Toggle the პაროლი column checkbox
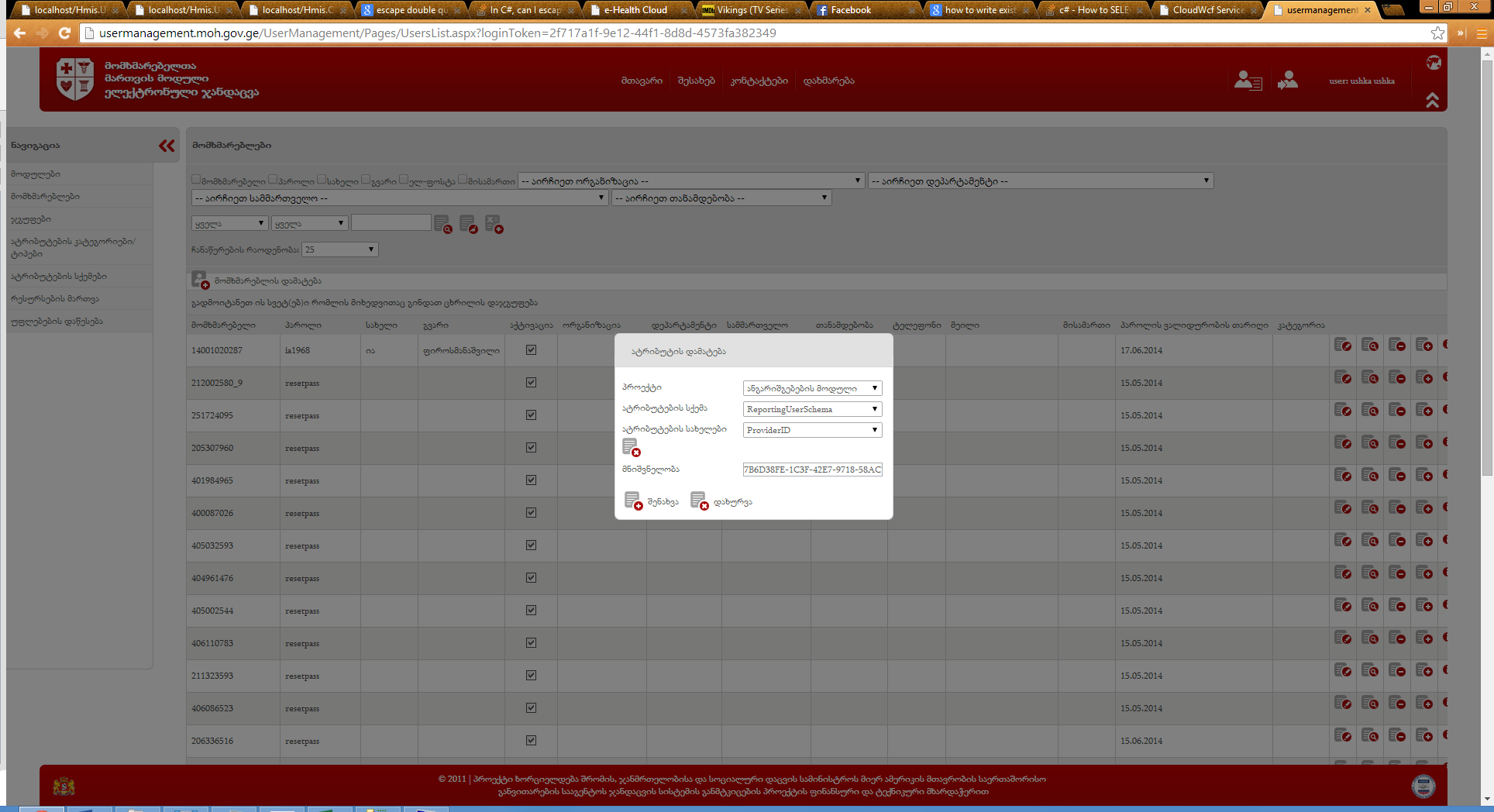This screenshot has height=812, width=1494. 273,180
